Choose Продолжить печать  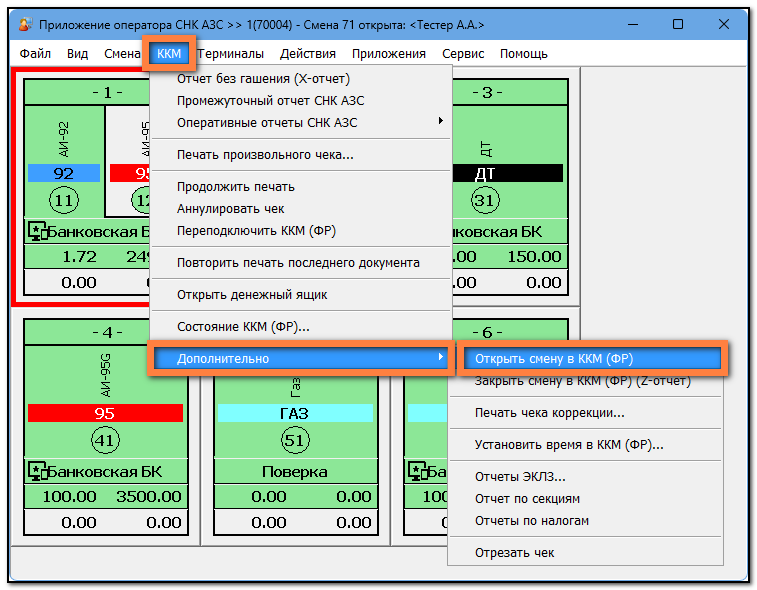[301, 187]
